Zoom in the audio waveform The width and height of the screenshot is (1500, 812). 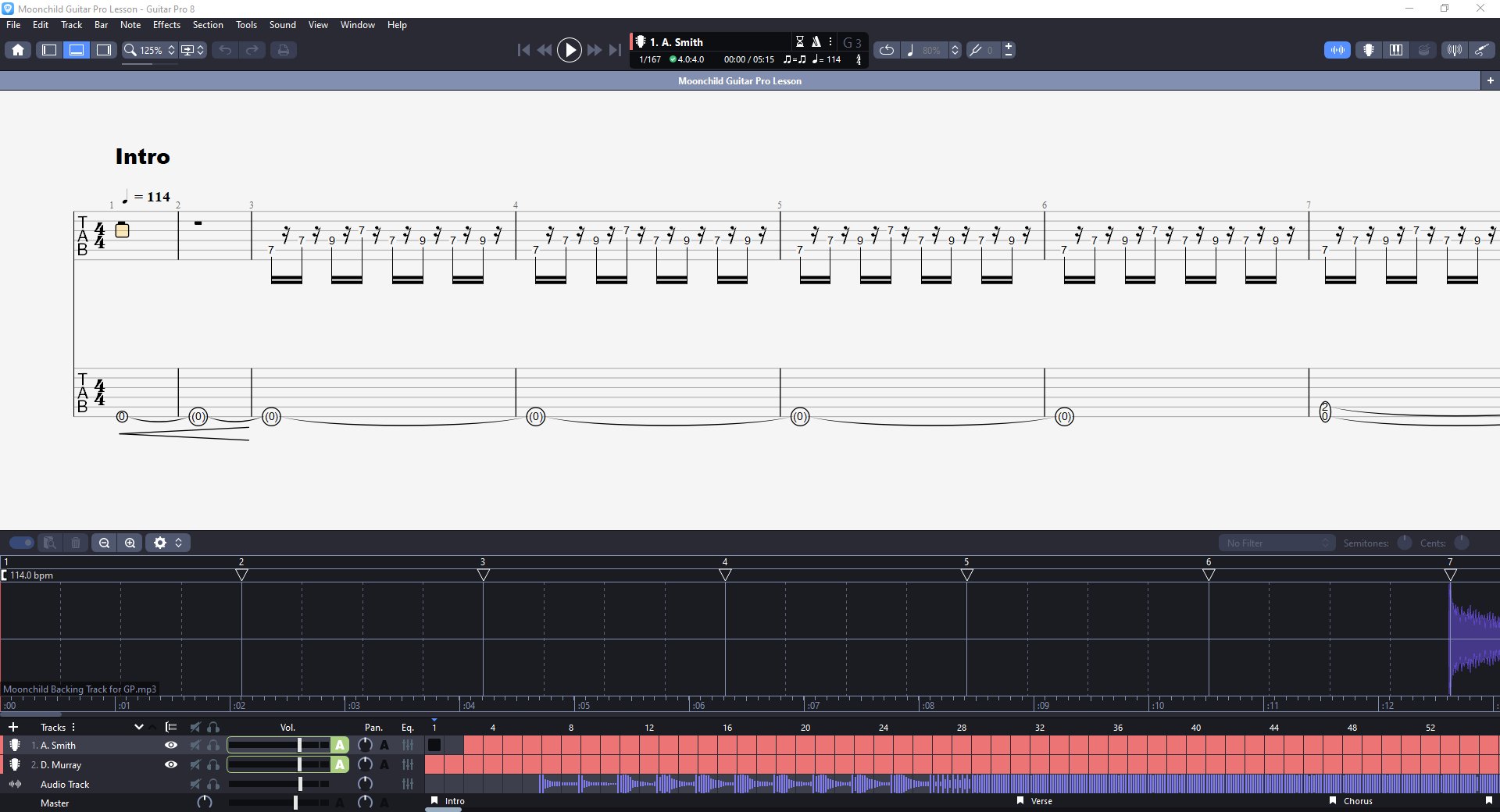point(130,543)
